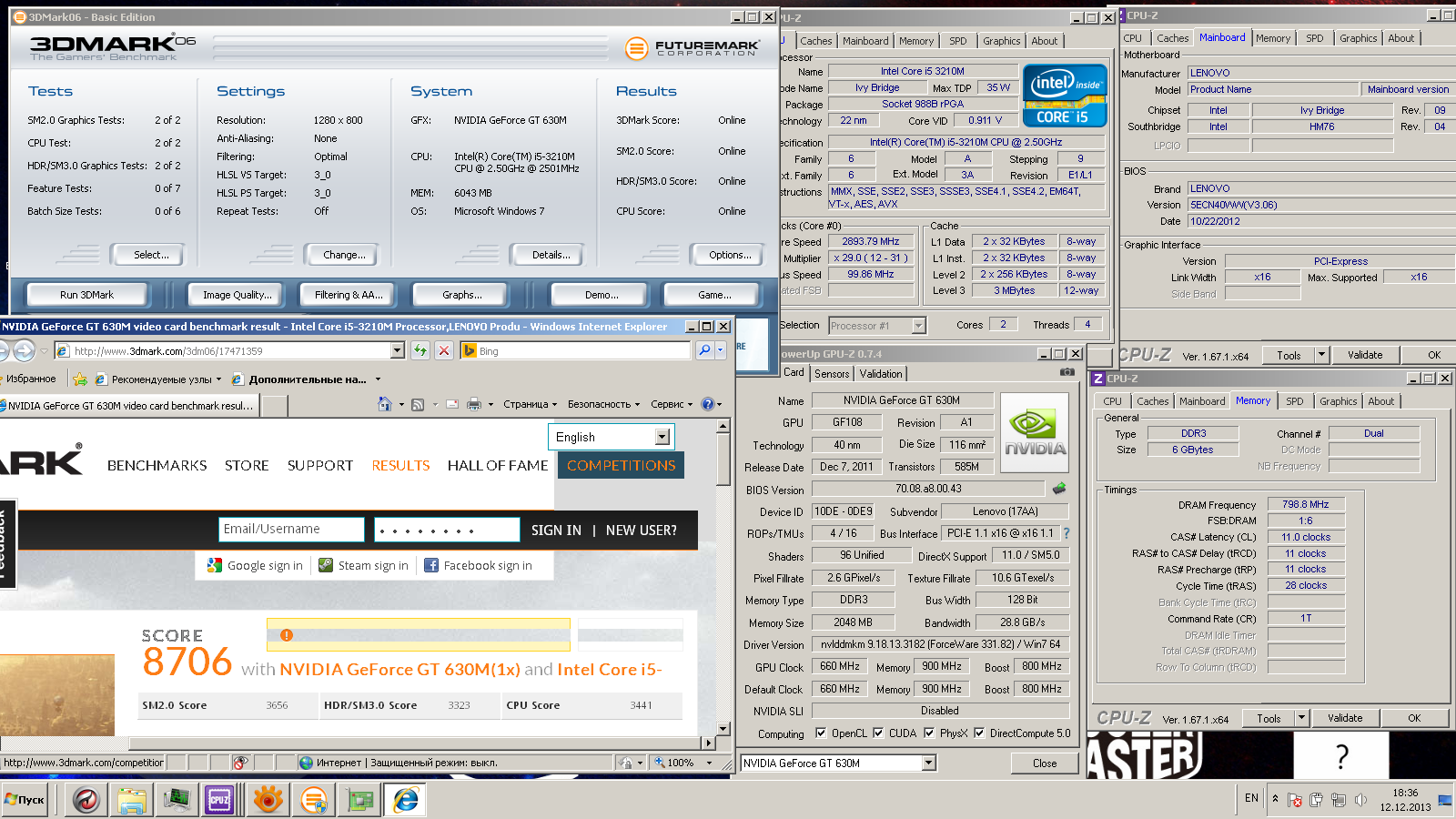Click the RSS feeds icon in IE
Screen dimensions: 1456x819
pos(418,404)
